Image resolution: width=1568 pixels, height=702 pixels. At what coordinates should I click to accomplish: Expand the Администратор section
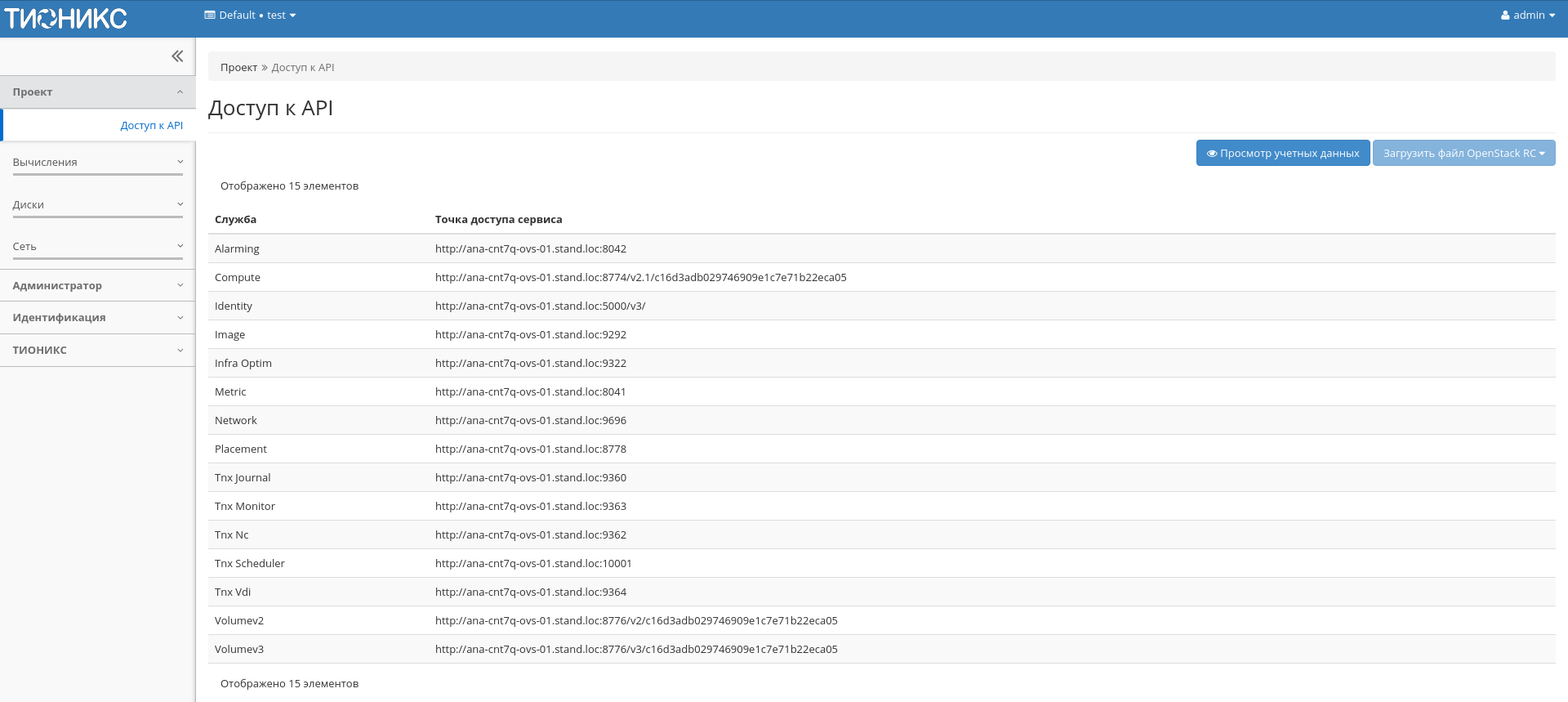click(x=97, y=286)
